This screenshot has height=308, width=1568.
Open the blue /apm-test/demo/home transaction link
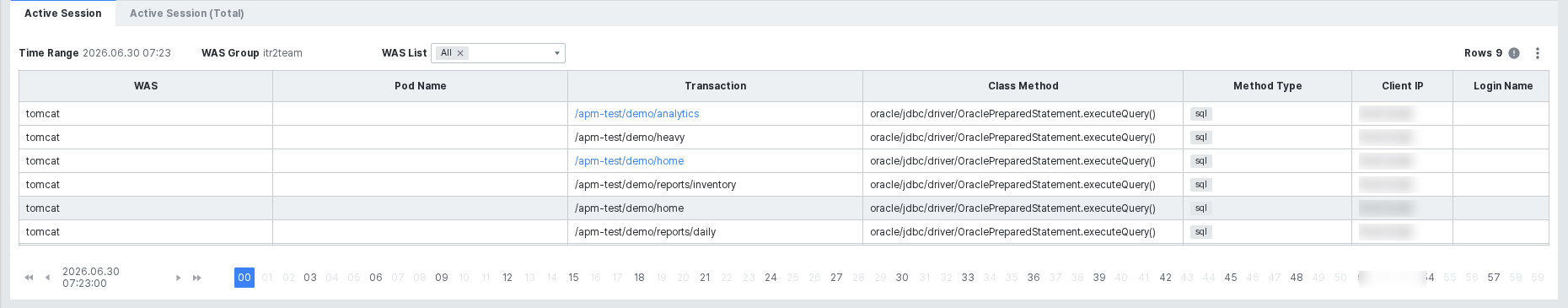point(630,161)
